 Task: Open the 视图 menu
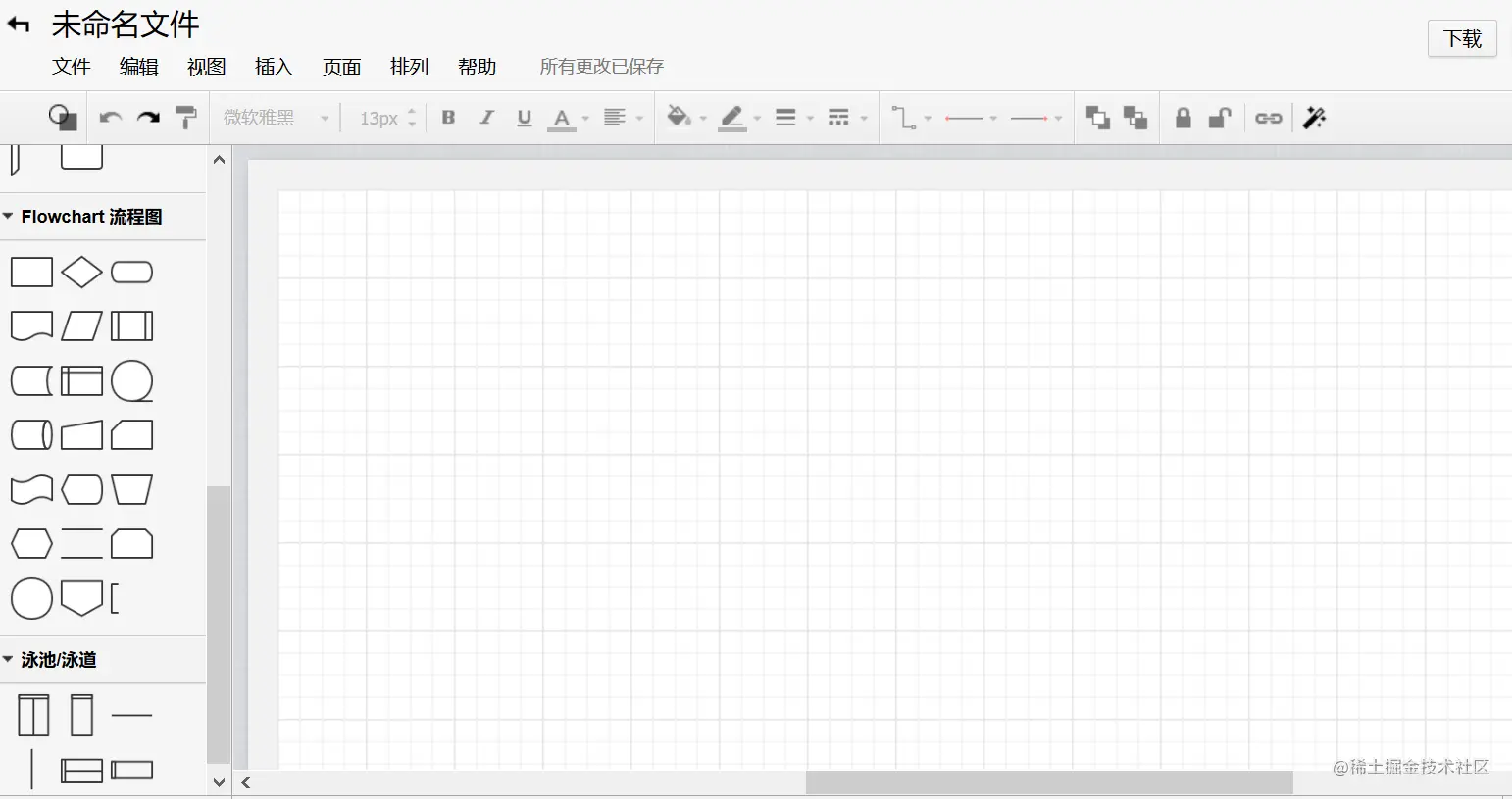207,67
